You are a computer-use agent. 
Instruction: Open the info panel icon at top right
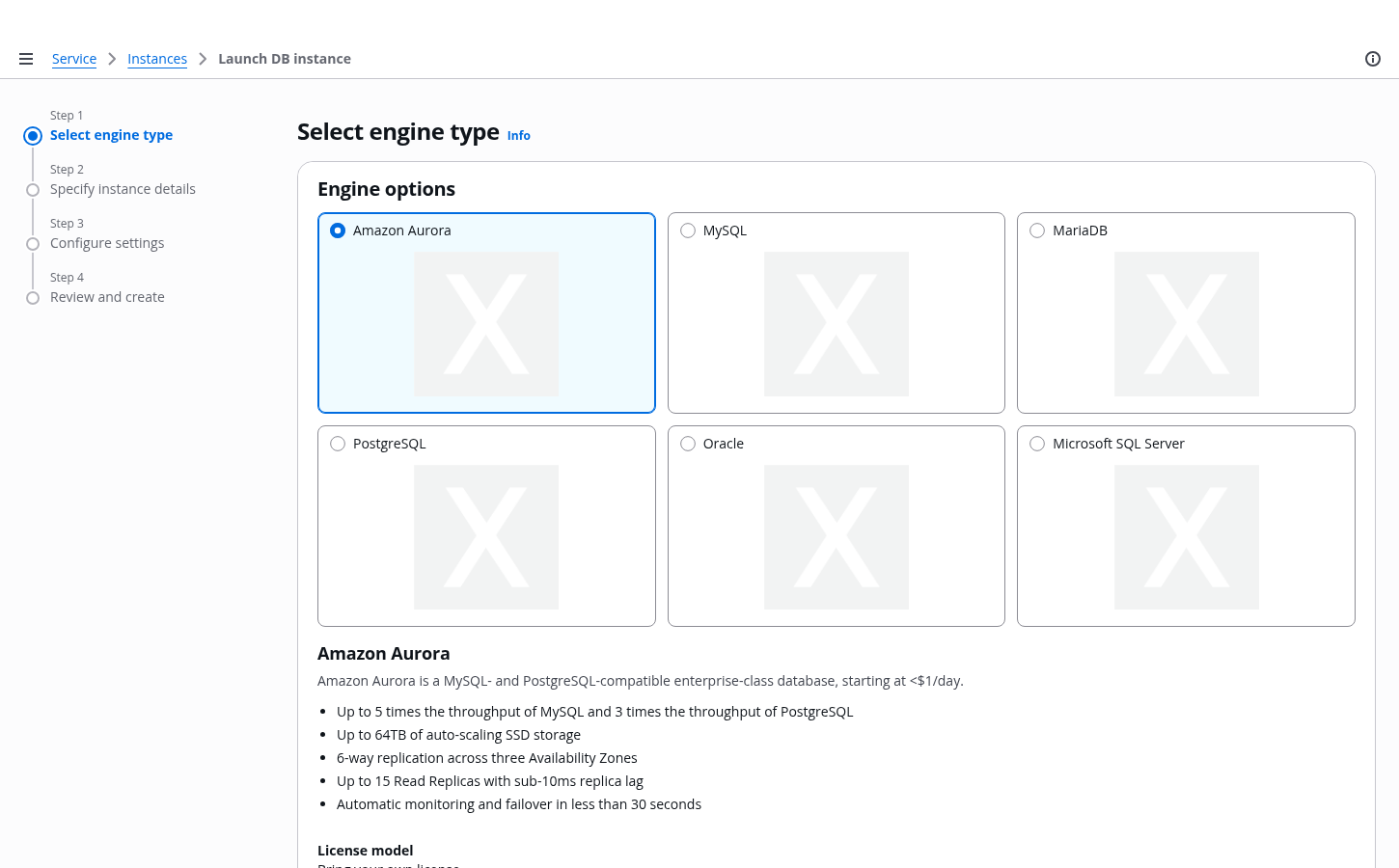1373,59
